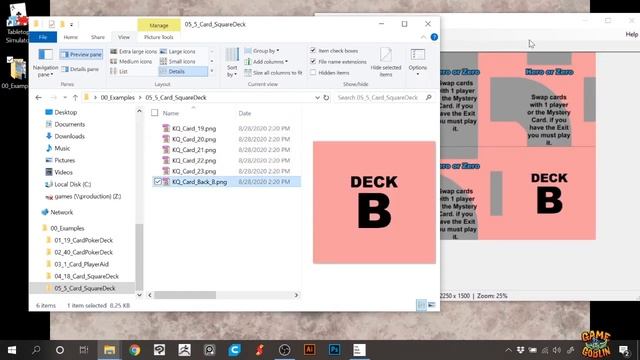640x360 pixels.
Task: Toggle the Preview pane
Action: [x=81, y=54]
